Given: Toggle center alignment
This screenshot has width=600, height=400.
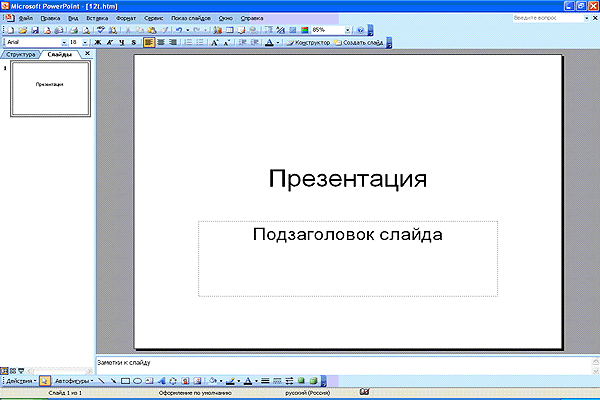Looking at the screenshot, I should 161,42.
